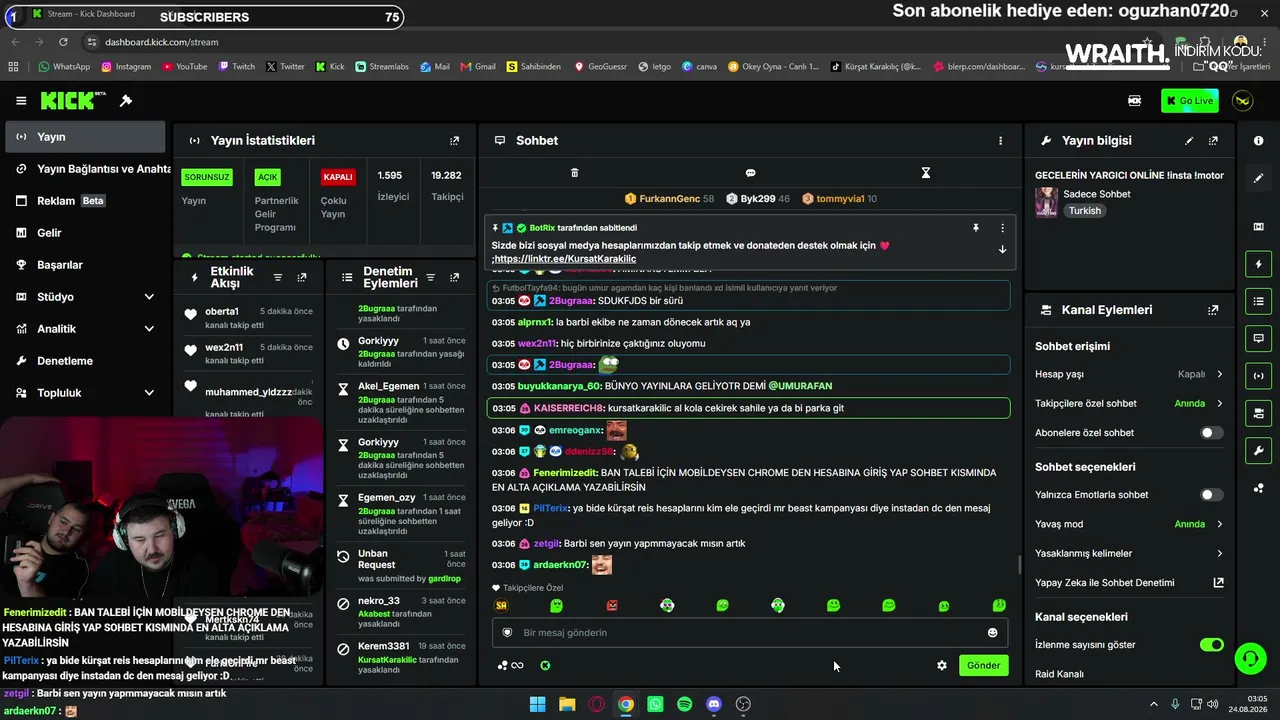Viewport: 1280px width, 720px height.
Task: Click the chat bubble icon in right rail
Action: 1258,339
